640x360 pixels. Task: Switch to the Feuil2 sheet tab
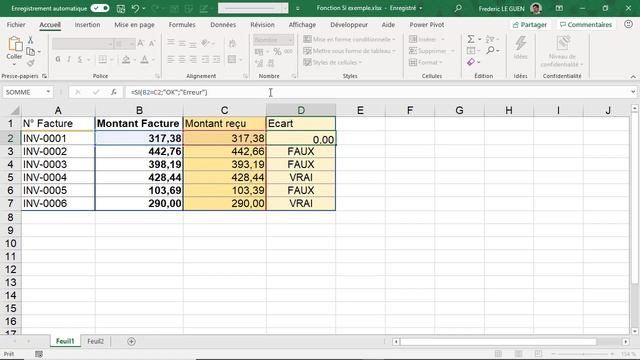coord(95,341)
